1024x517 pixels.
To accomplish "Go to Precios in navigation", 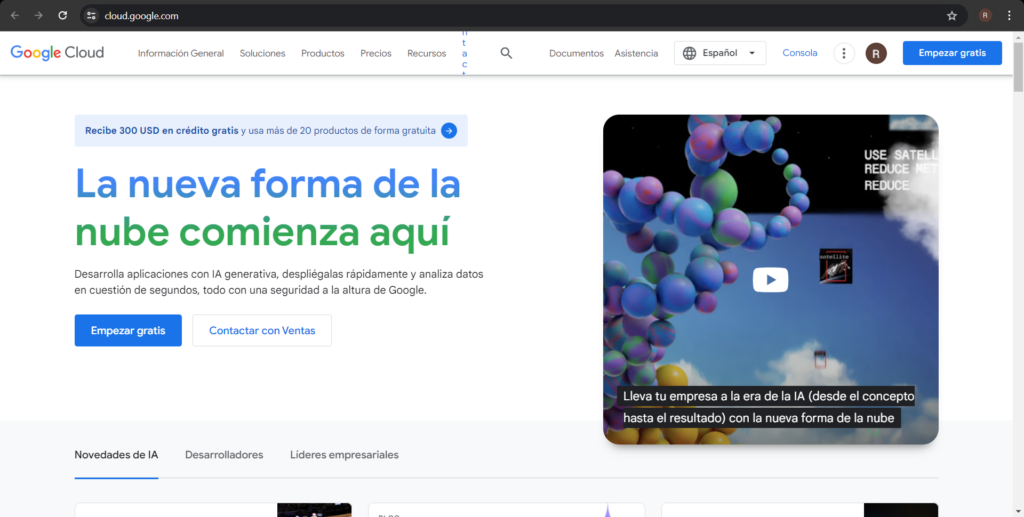I will (x=376, y=54).
